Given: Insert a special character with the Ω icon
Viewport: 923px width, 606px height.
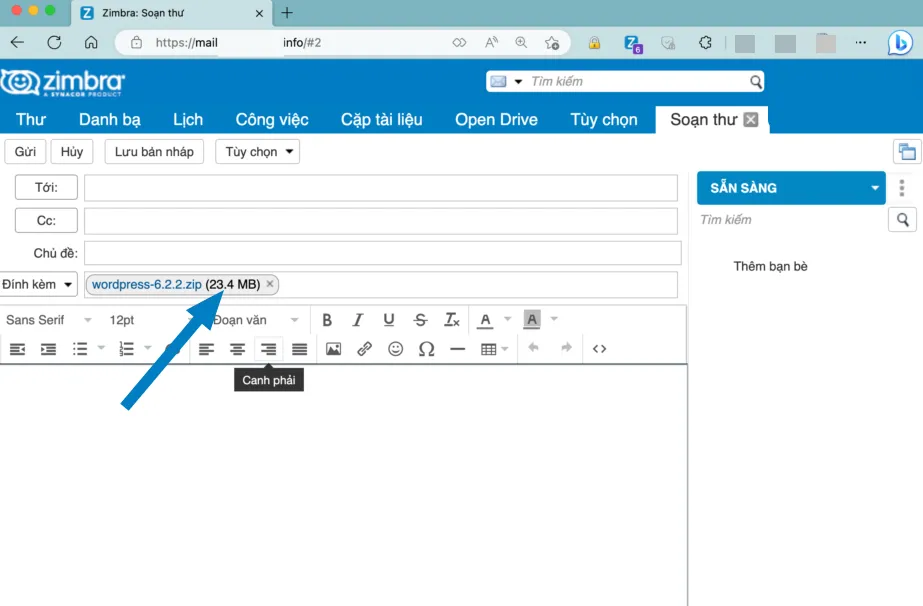Looking at the screenshot, I should [426, 349].
